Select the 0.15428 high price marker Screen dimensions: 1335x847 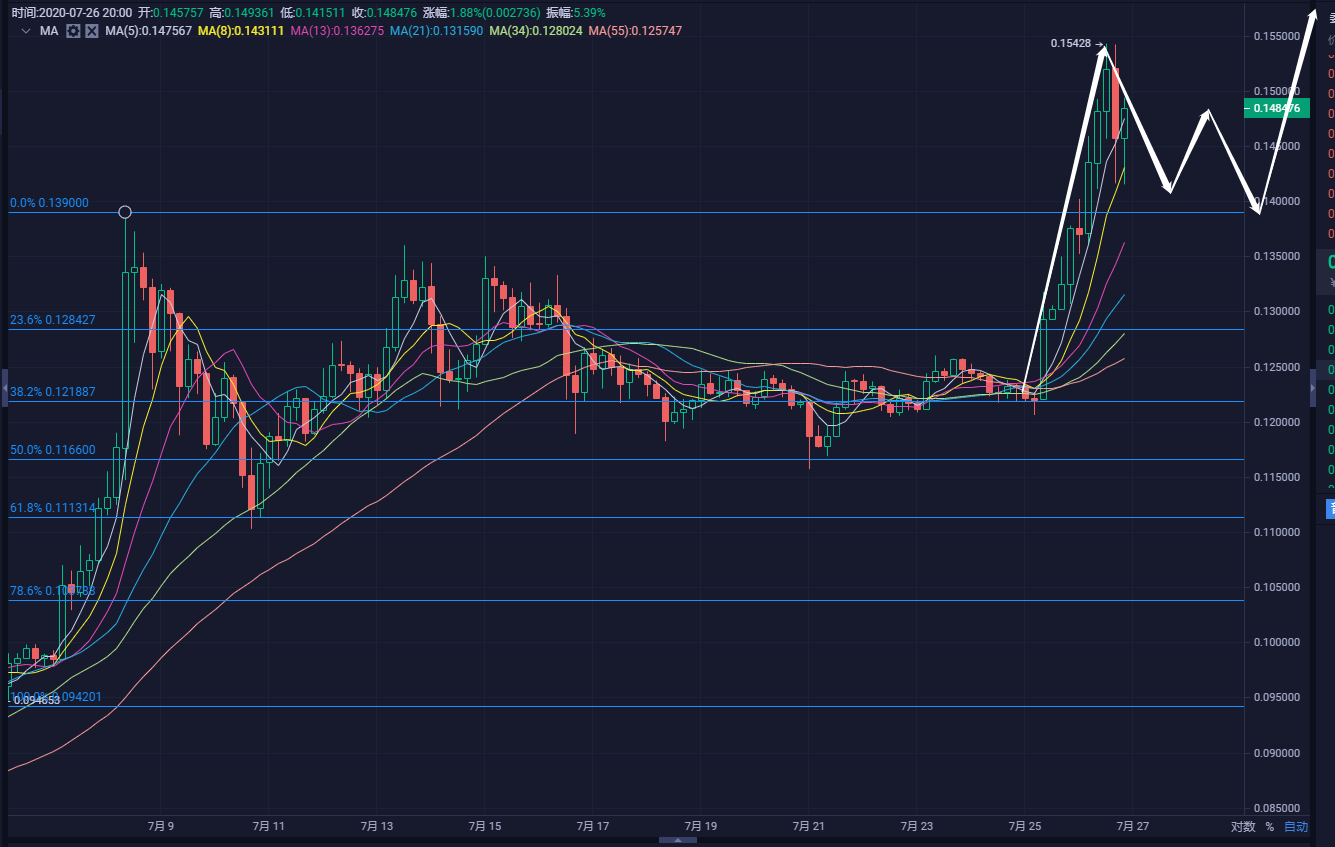point(1075,44)
